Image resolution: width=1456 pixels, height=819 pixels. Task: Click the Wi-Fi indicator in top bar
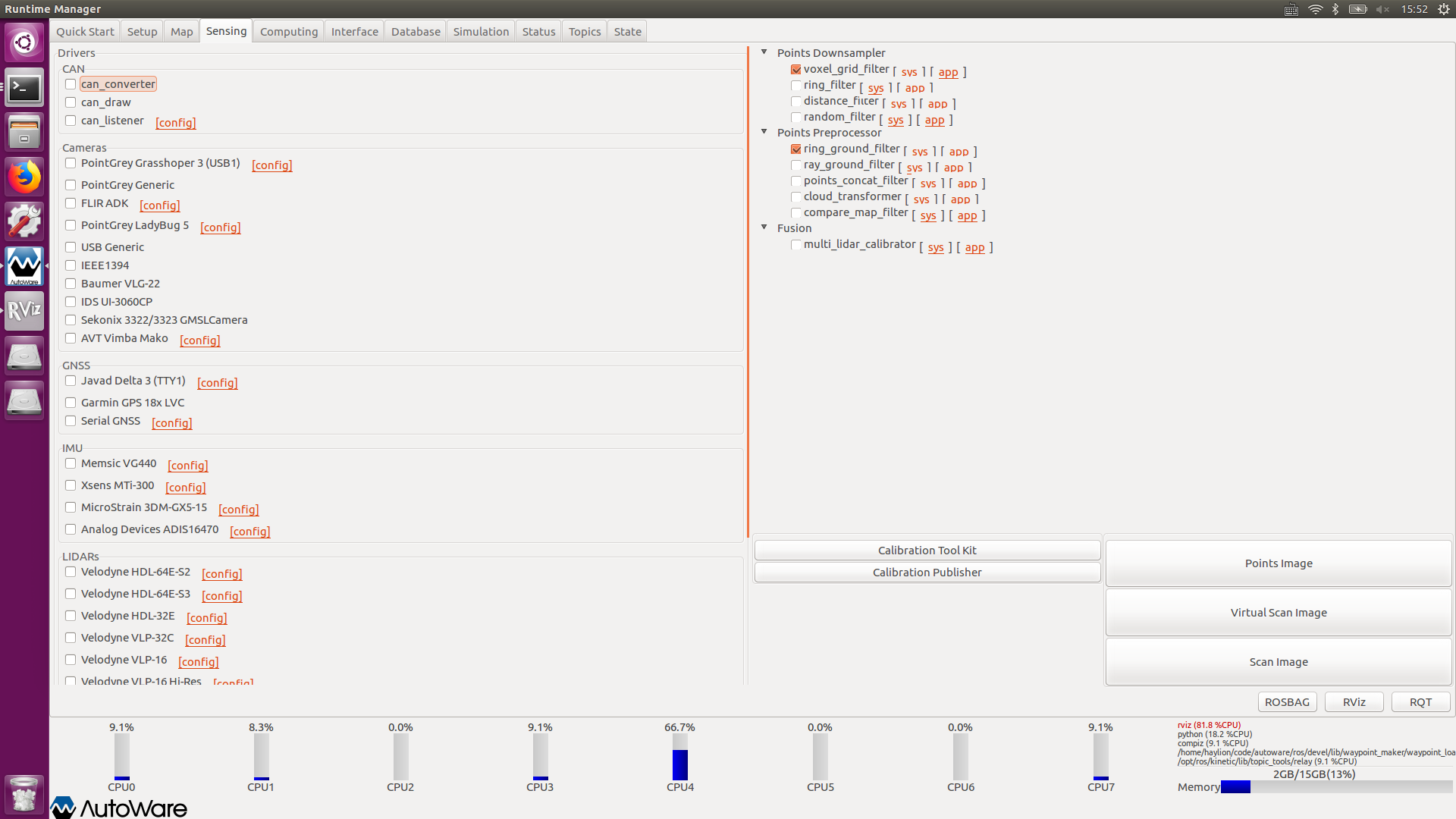[1315, 9]
